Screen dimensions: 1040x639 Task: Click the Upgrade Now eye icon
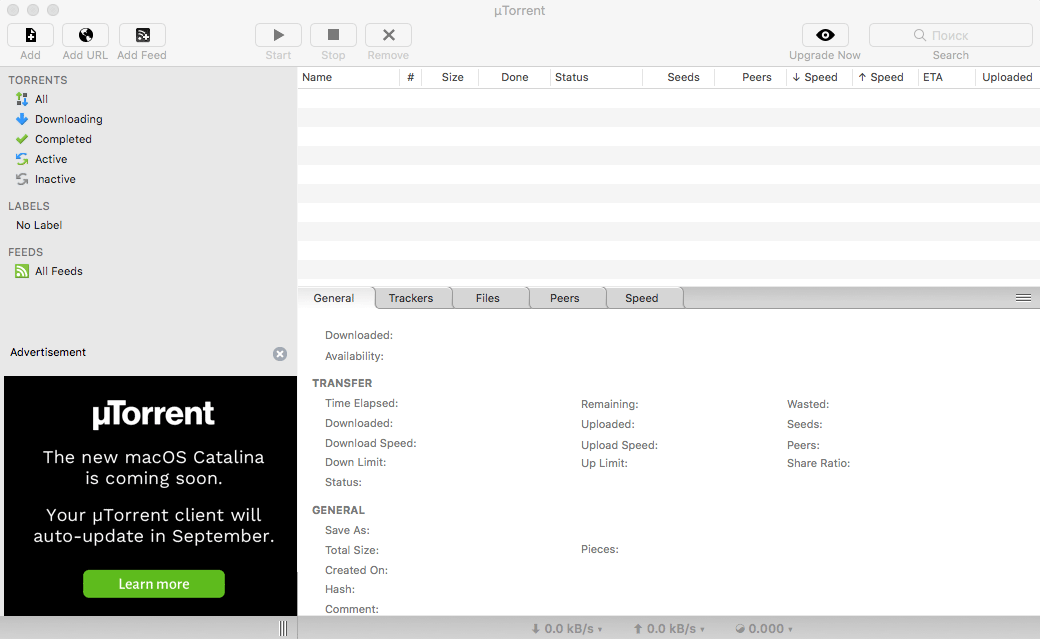[x=825, y=35]
